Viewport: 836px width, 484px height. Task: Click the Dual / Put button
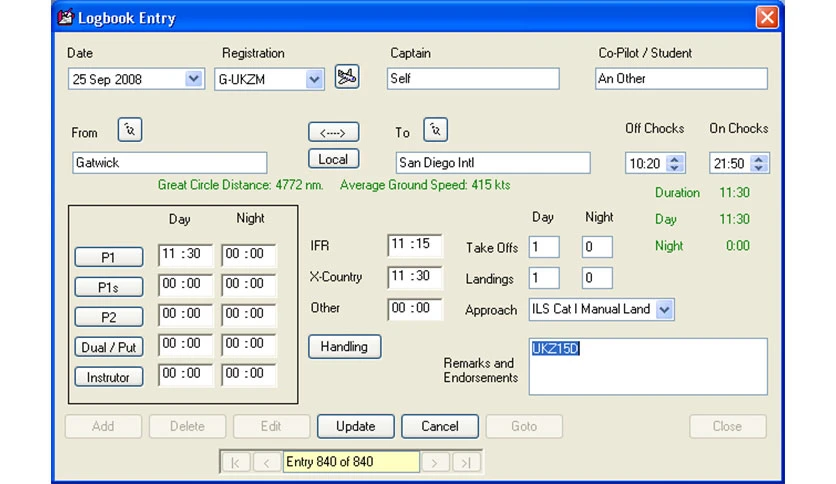(109, 347)
